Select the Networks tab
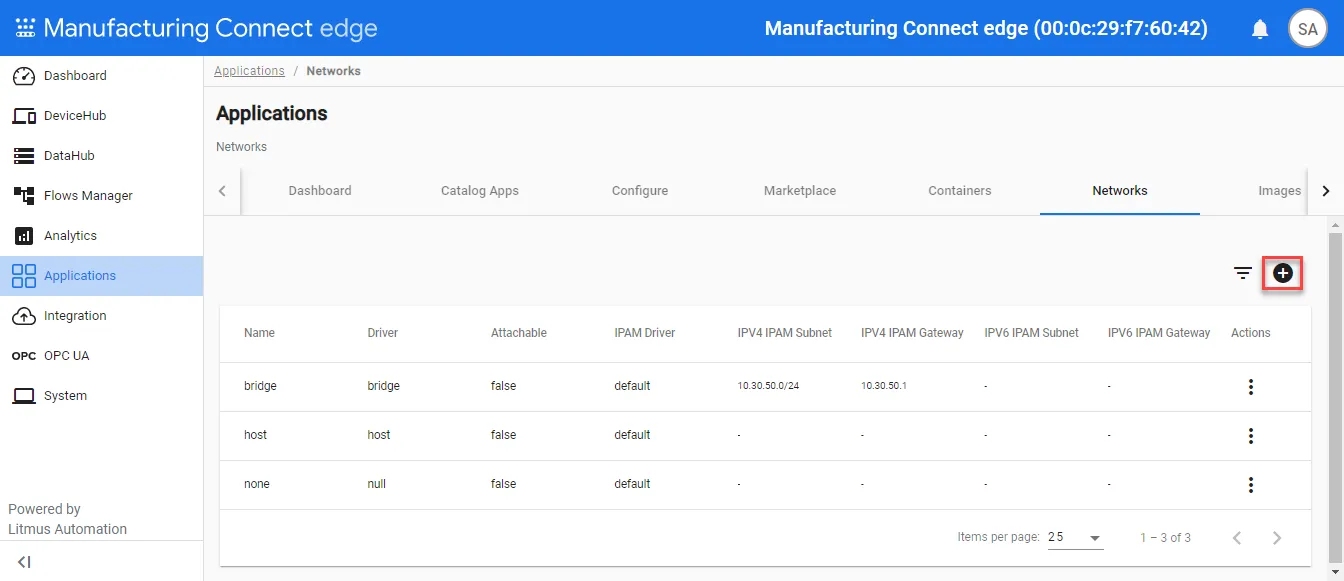1344x581 pixels. click(x=1120, y=191)
